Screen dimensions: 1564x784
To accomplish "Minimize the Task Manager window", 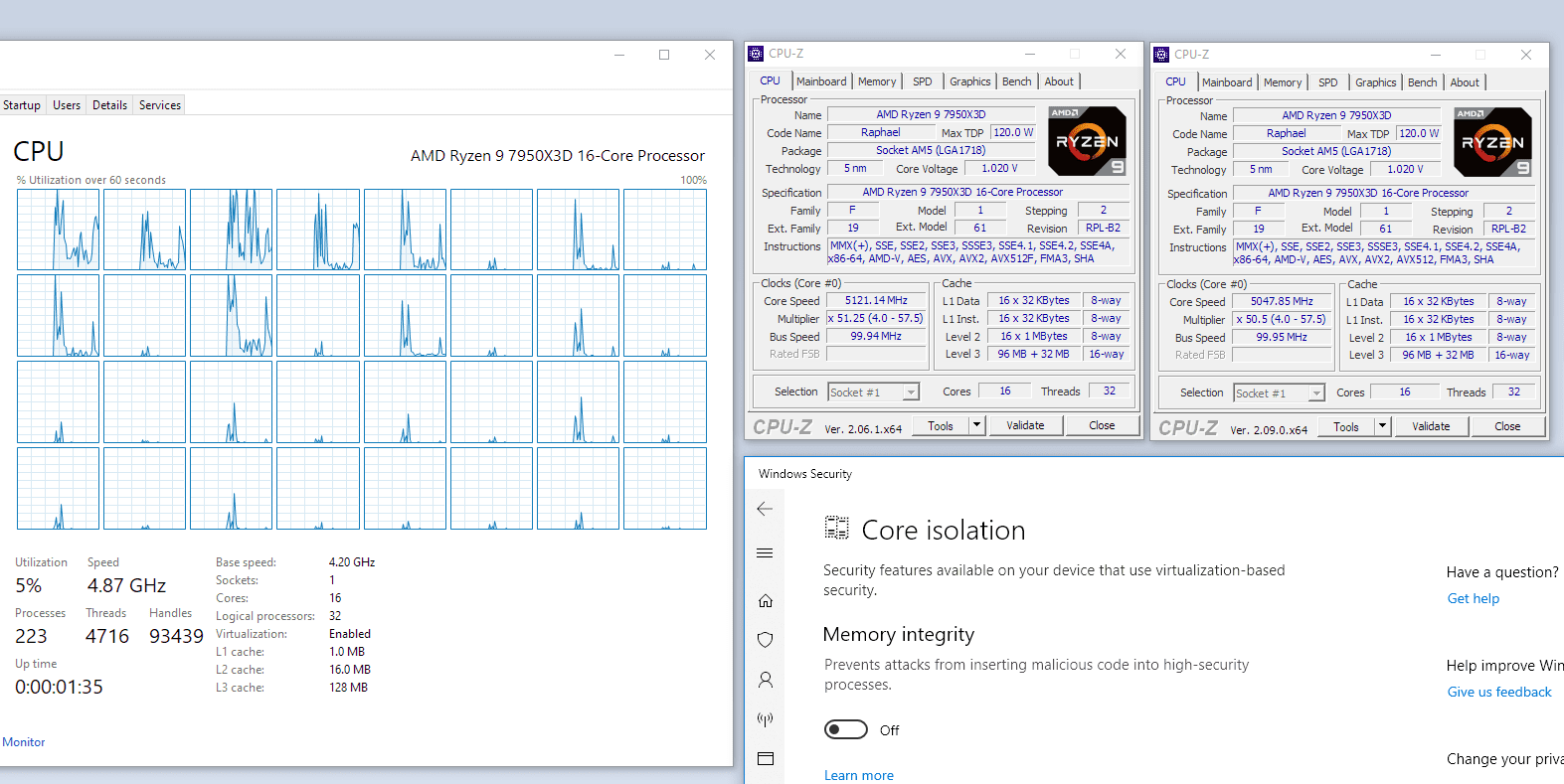I will tap(619, 55).
